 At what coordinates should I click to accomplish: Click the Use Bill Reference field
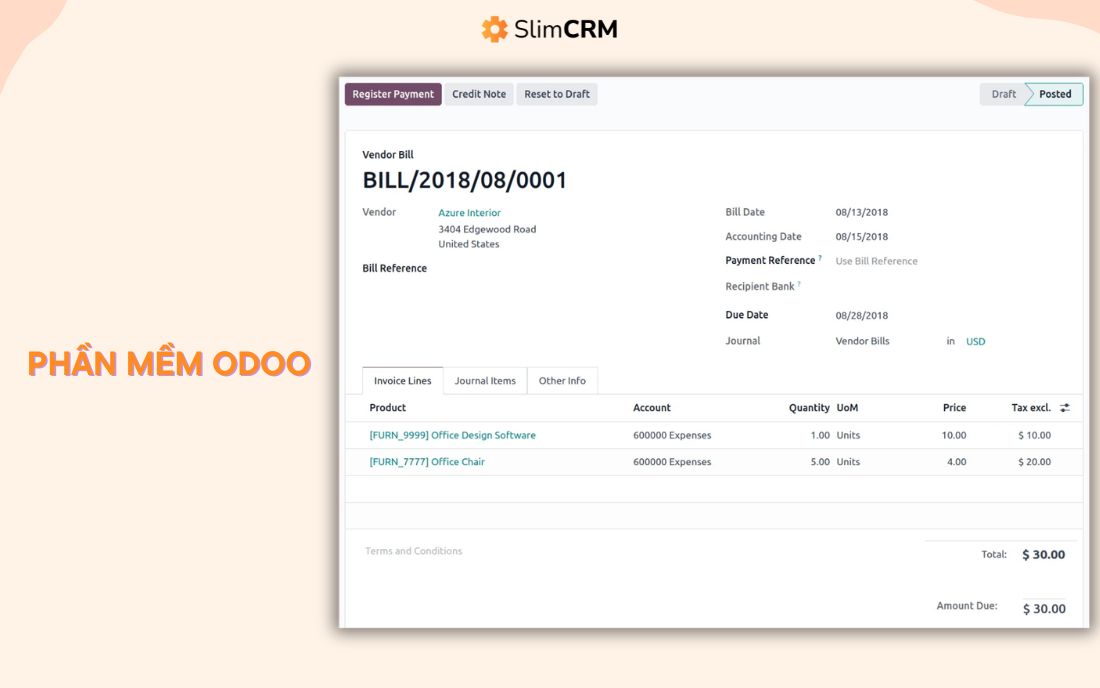(x=876, y=261)
